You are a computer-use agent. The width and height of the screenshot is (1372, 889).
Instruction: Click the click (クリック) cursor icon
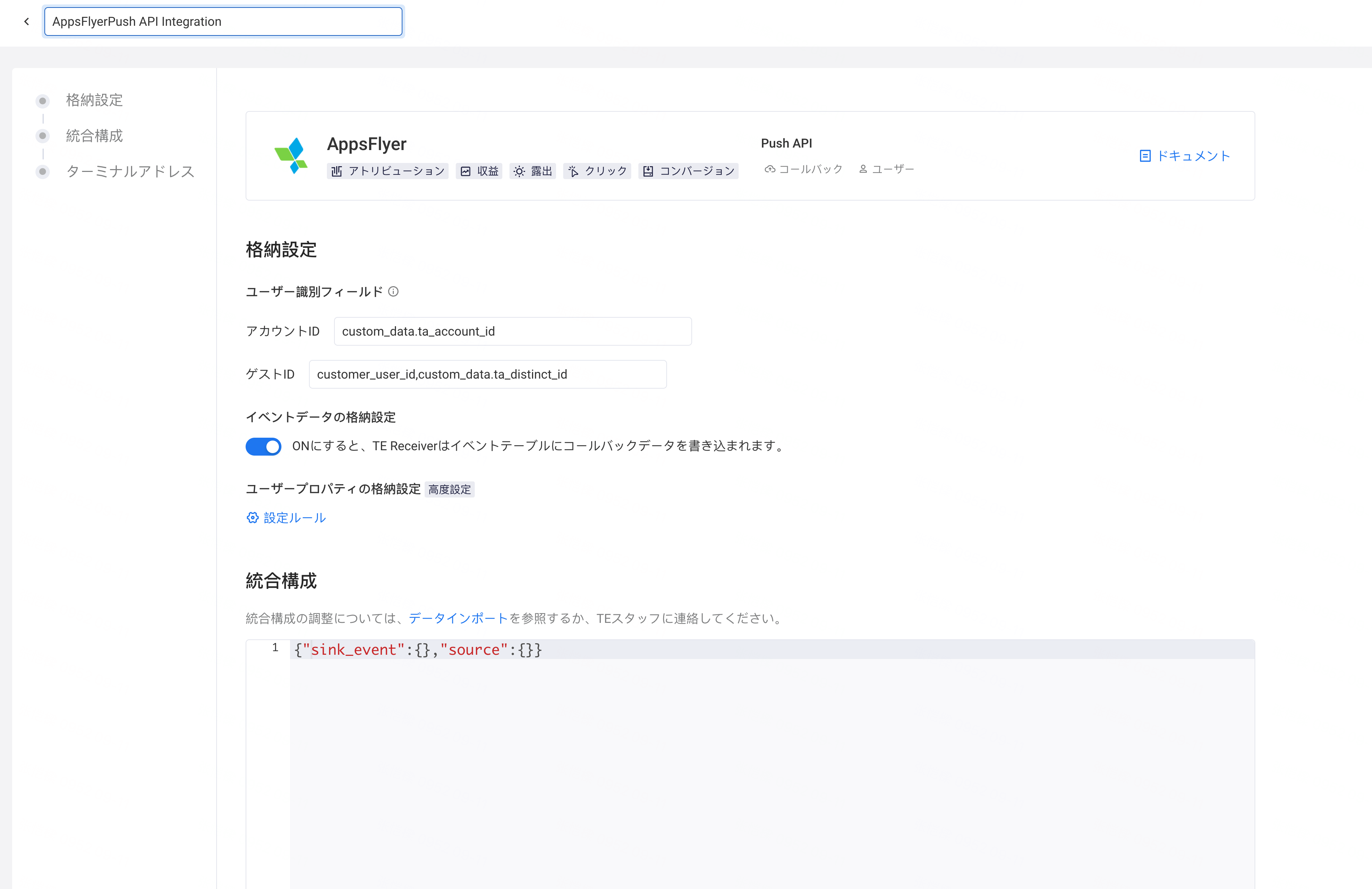coord(573,171)
